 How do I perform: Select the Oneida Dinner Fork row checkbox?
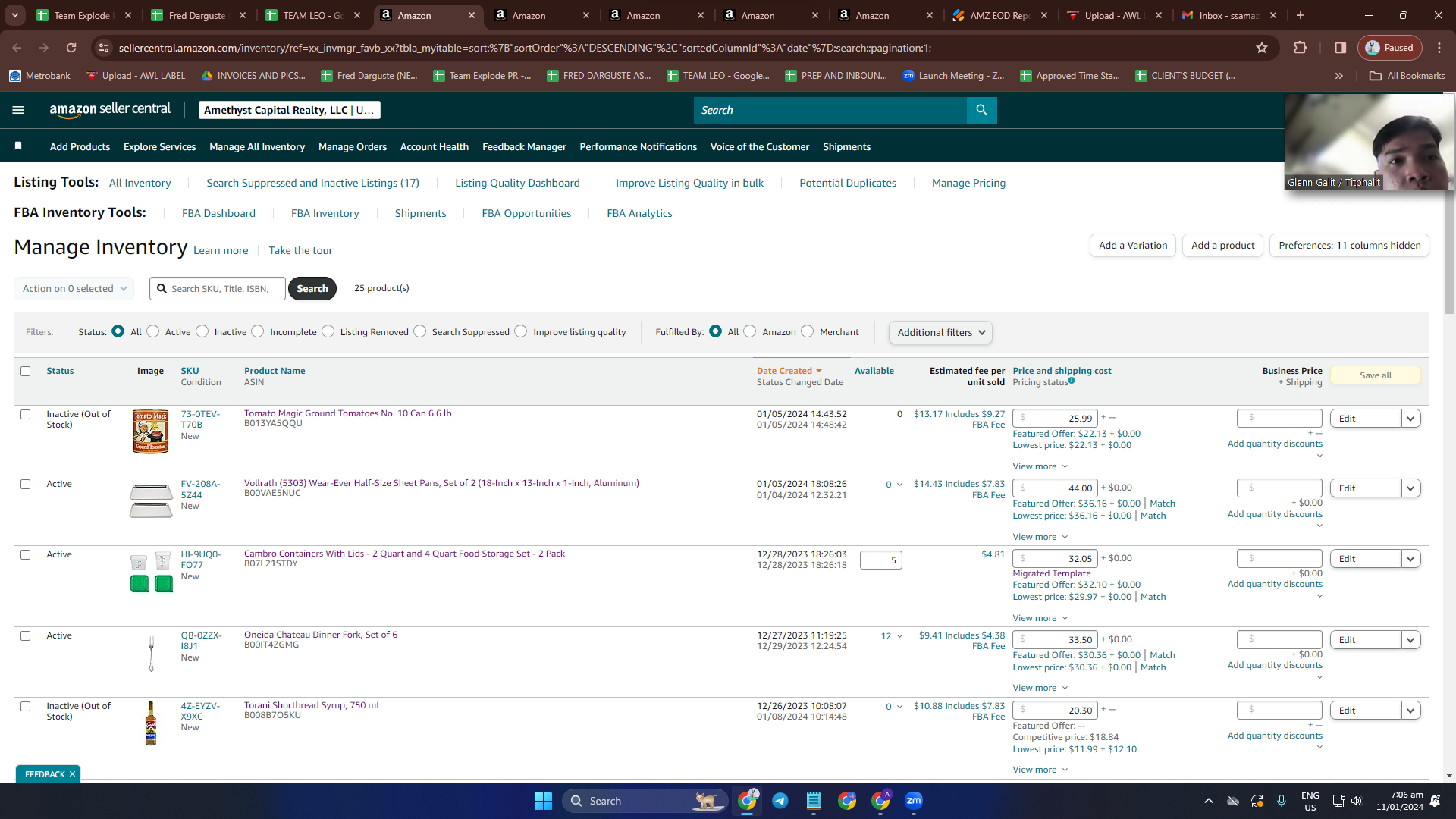pos(26,636)
